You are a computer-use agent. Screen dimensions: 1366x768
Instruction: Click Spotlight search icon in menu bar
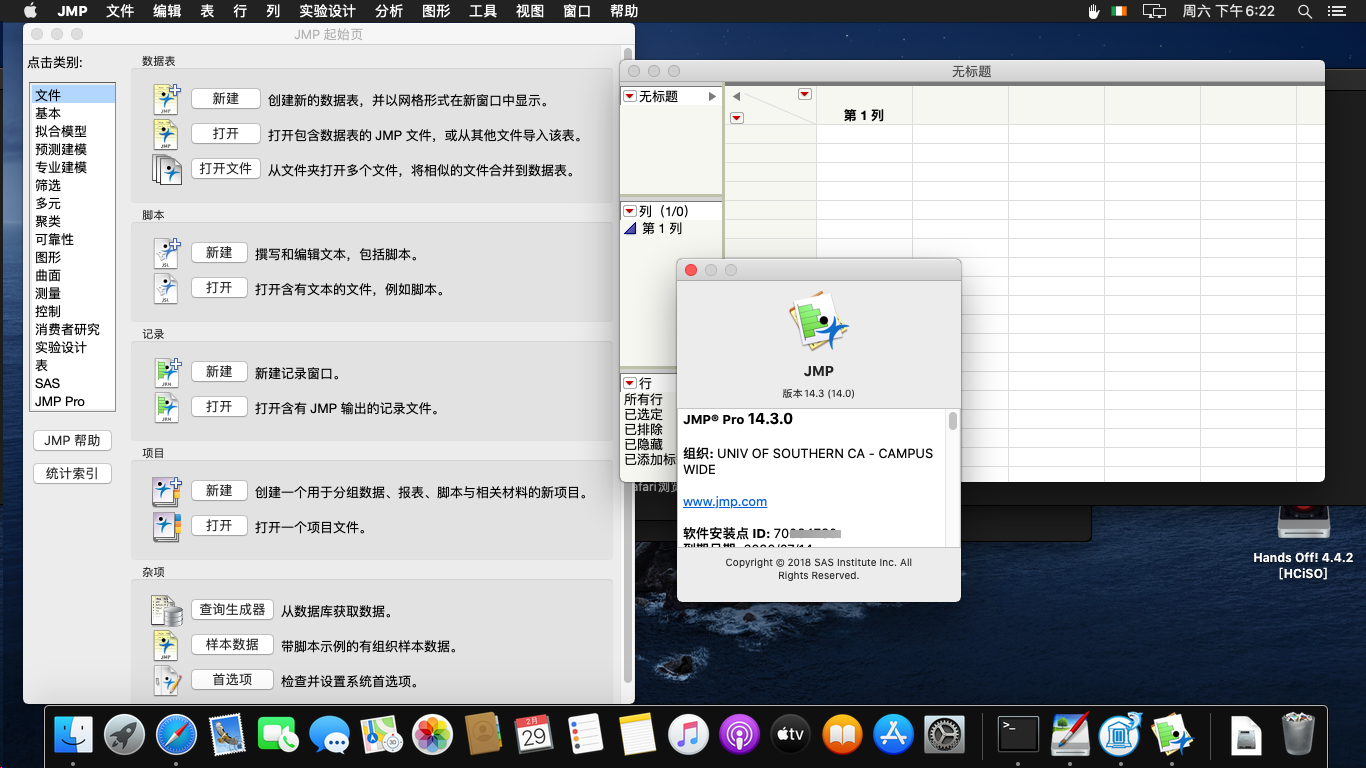click(x=1304, y=11)
